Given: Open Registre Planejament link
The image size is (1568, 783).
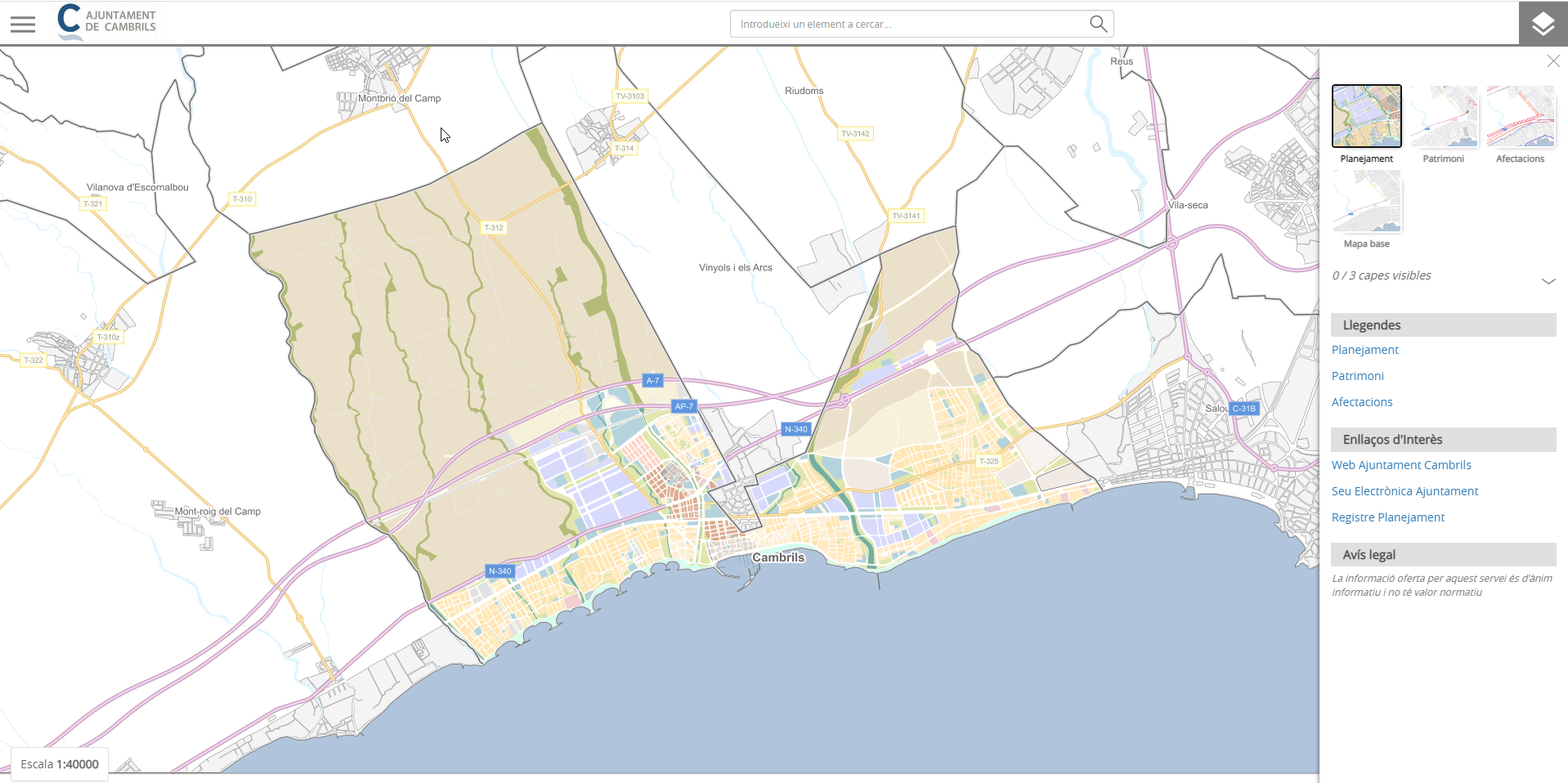Looking at the screenshot, I should click(1387, 517).
